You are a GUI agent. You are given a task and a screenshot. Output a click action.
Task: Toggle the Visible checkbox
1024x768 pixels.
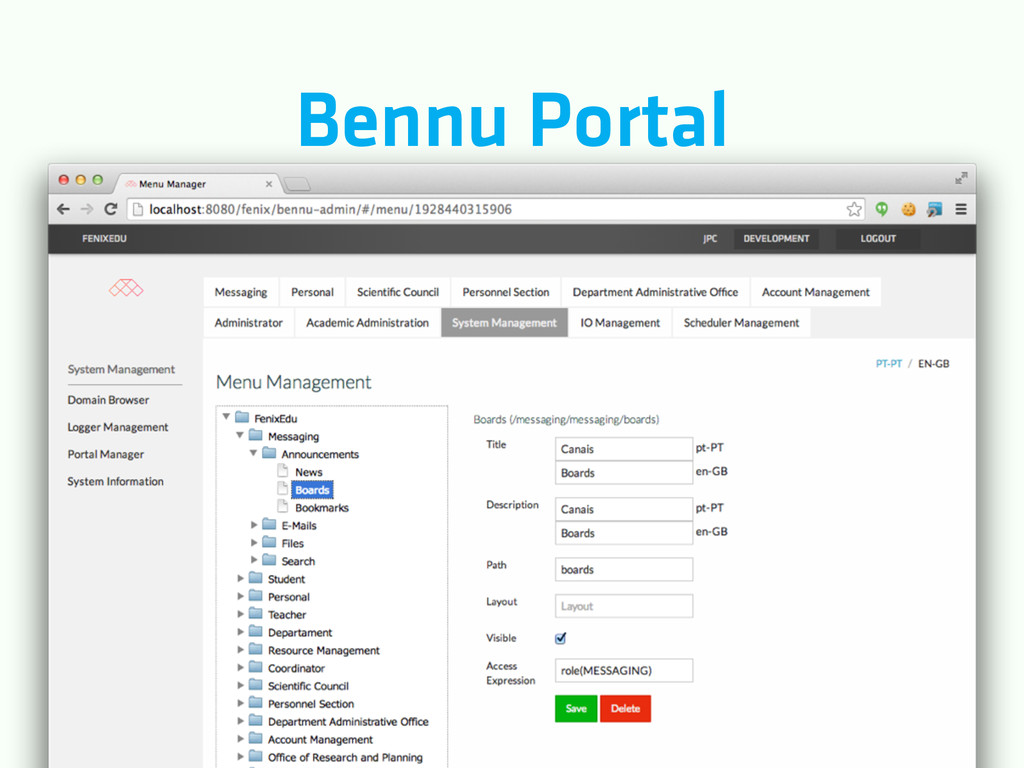pyautogui.click(x=560, y=638)
